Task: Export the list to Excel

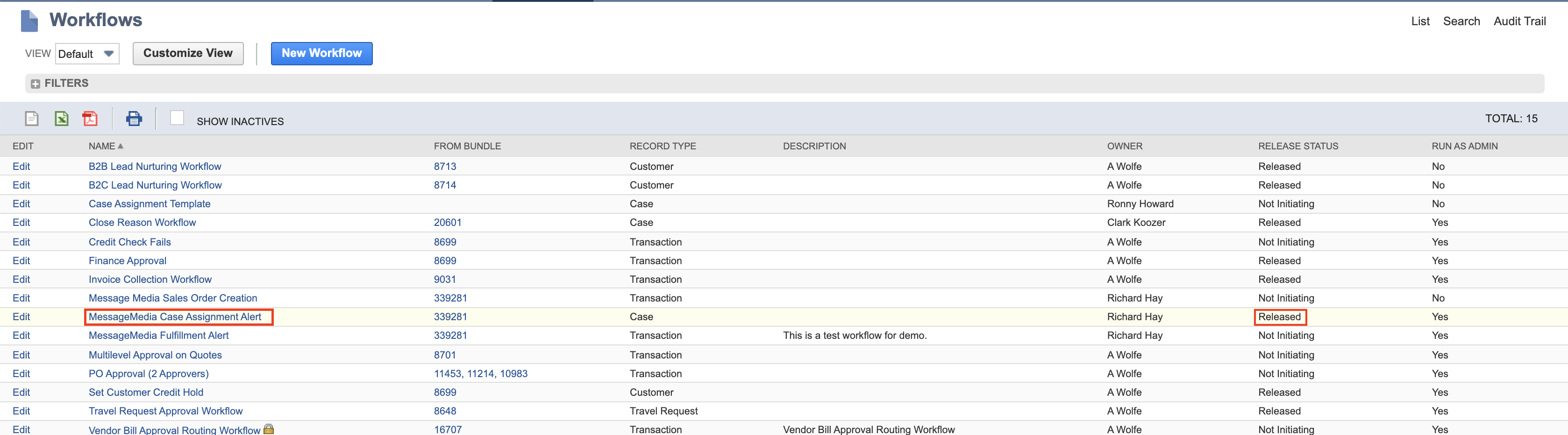Action: 61,119
